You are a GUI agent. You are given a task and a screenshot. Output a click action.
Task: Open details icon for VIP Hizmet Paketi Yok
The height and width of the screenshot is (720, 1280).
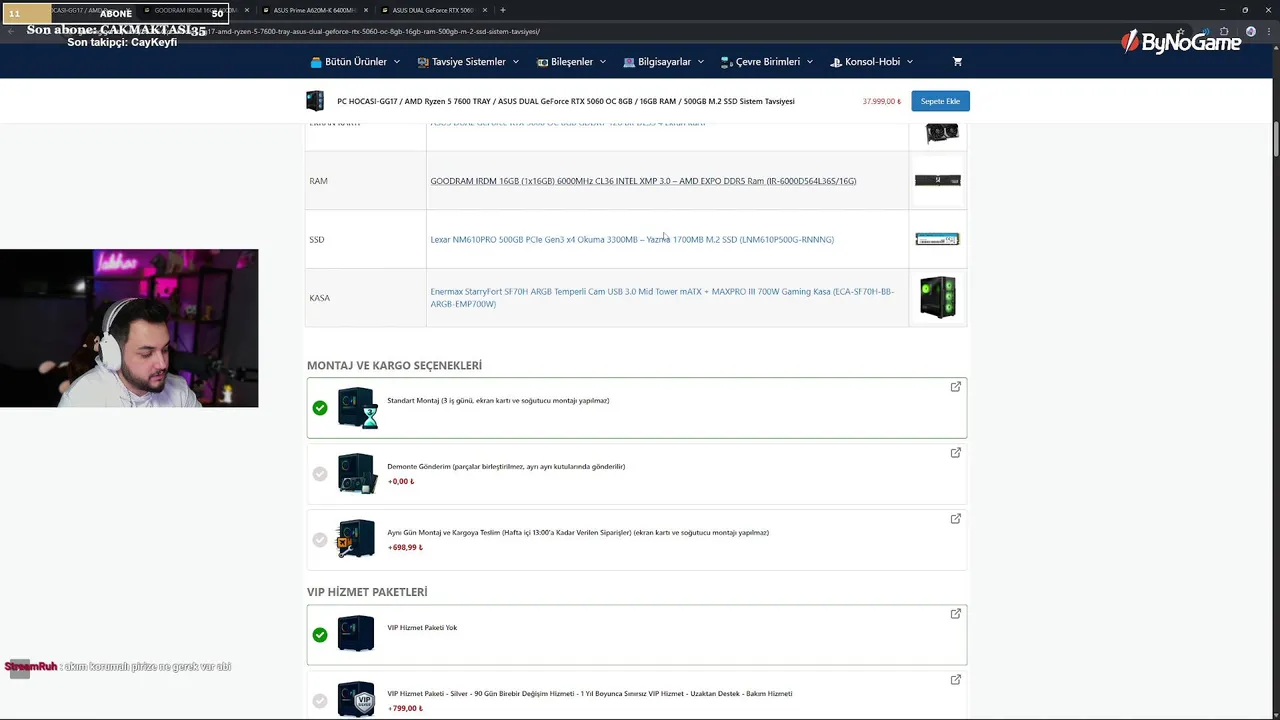[x=956, y=613]
